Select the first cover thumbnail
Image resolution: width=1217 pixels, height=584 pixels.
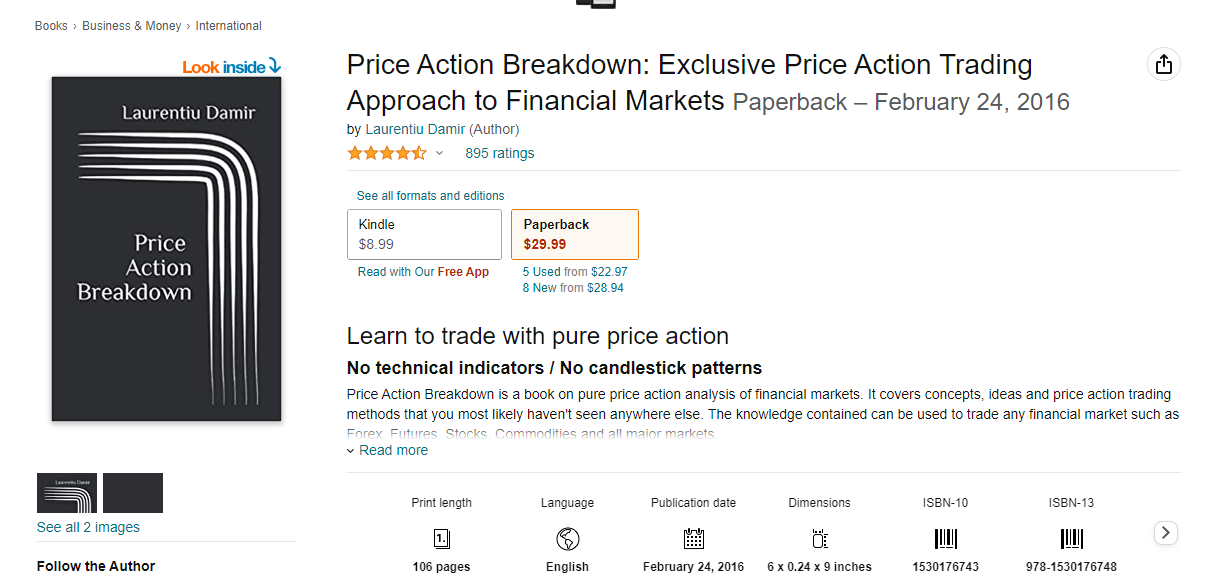pos(67,493)
